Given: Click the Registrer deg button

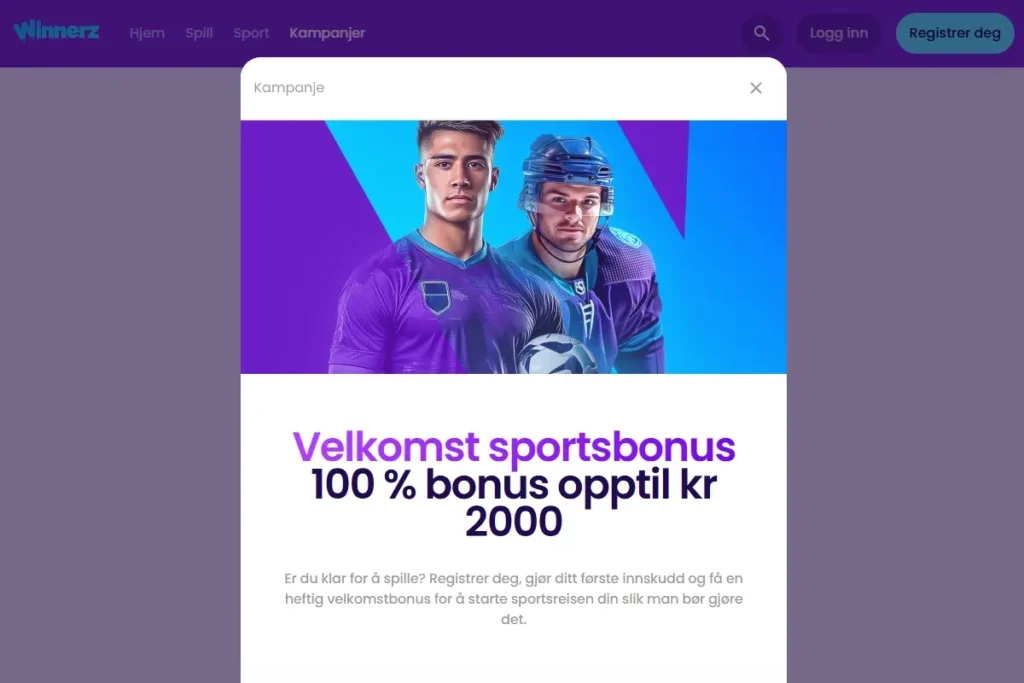Looking at the screenshot, I should [954, 33].
